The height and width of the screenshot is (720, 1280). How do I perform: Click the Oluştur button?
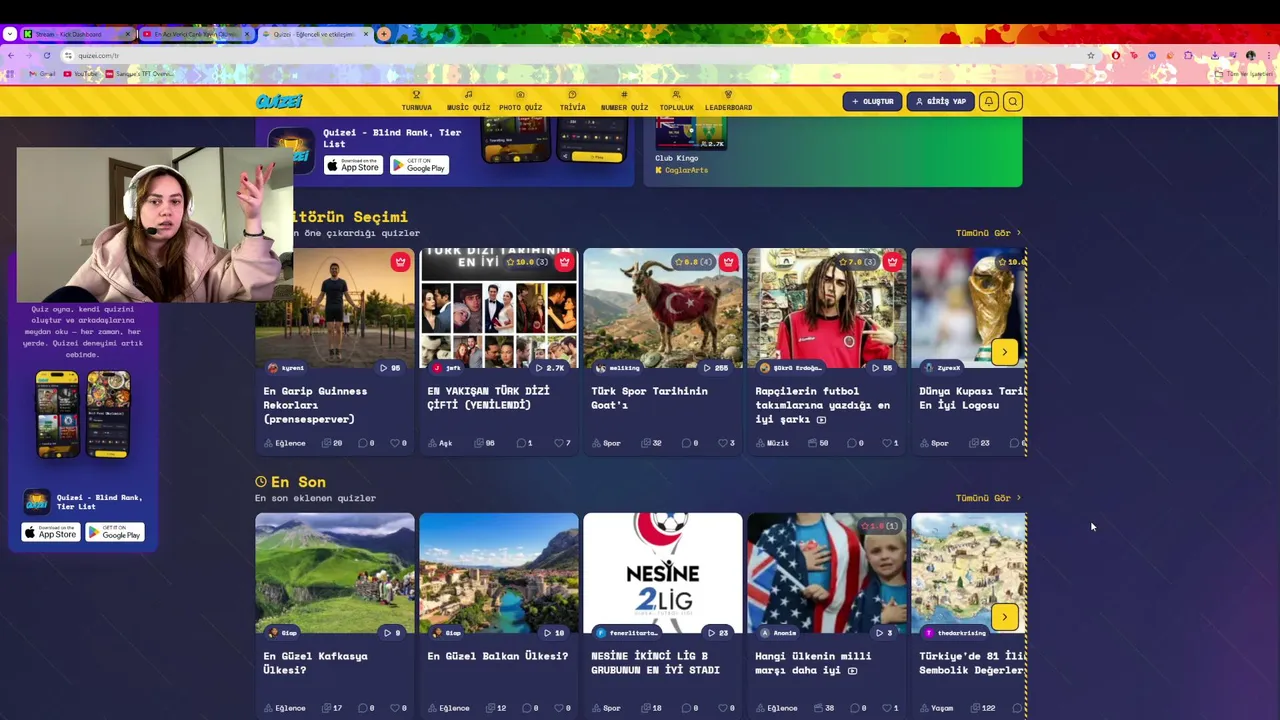pyautogui.click(x=872, y=101)
